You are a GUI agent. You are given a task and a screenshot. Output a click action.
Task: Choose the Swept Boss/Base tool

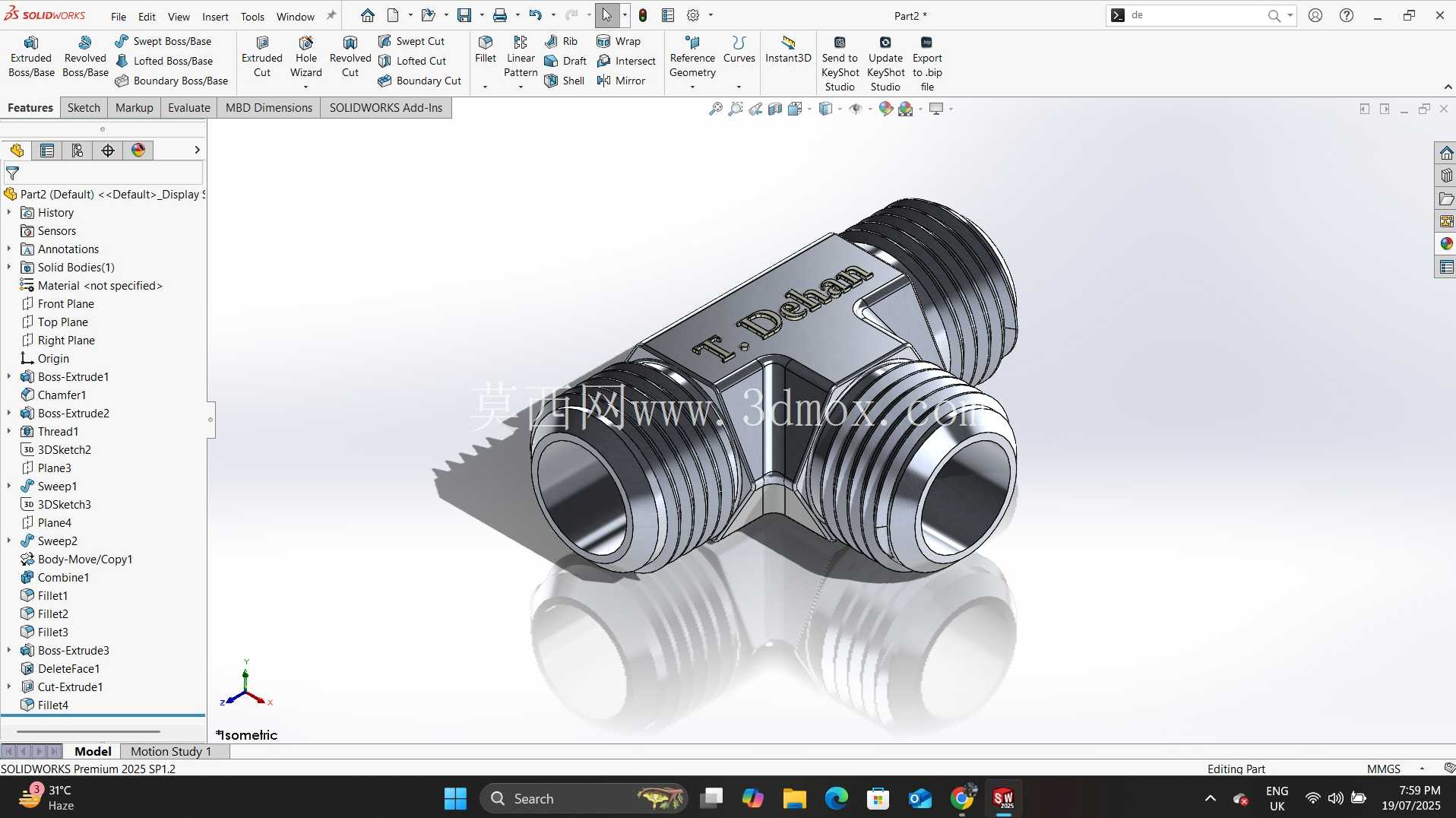[163, 41]
